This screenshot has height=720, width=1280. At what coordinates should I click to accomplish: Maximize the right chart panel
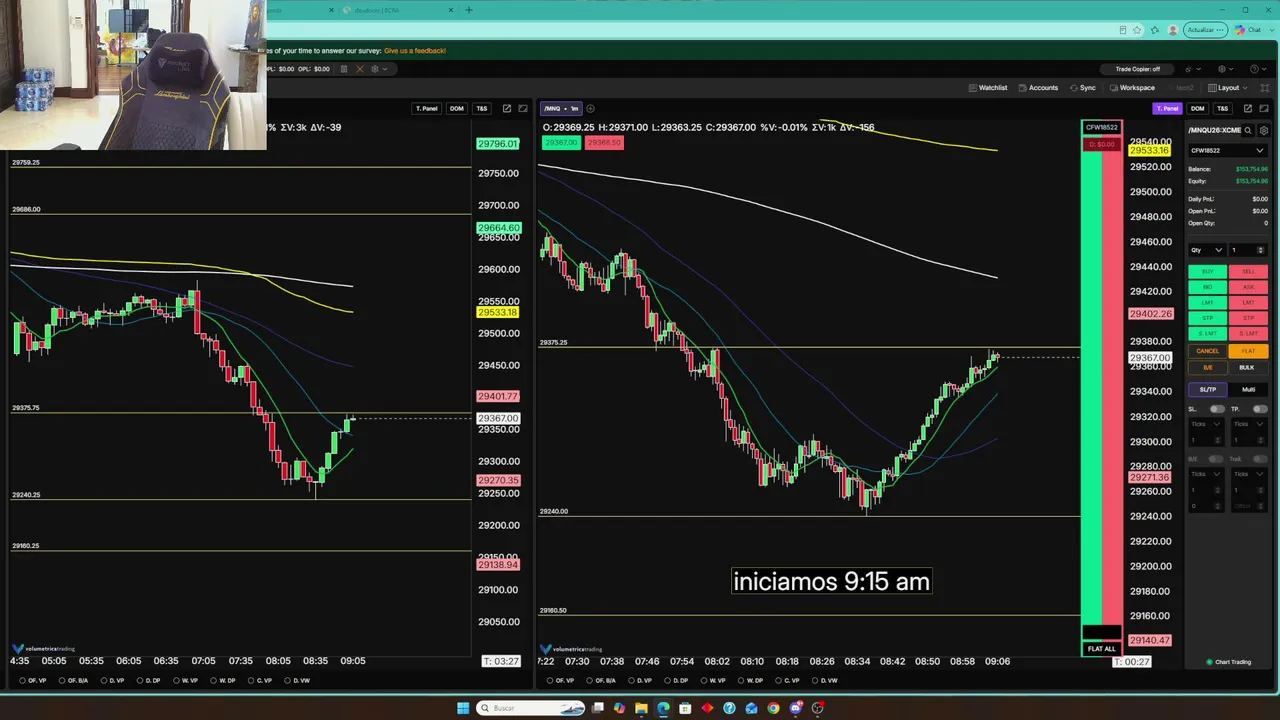tap(1264, 108)
